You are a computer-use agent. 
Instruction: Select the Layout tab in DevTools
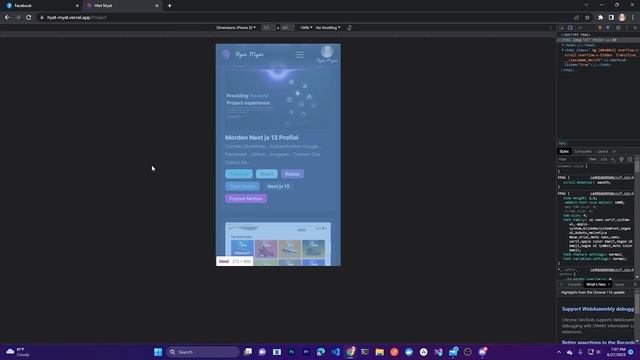click(x=603, y=151)
